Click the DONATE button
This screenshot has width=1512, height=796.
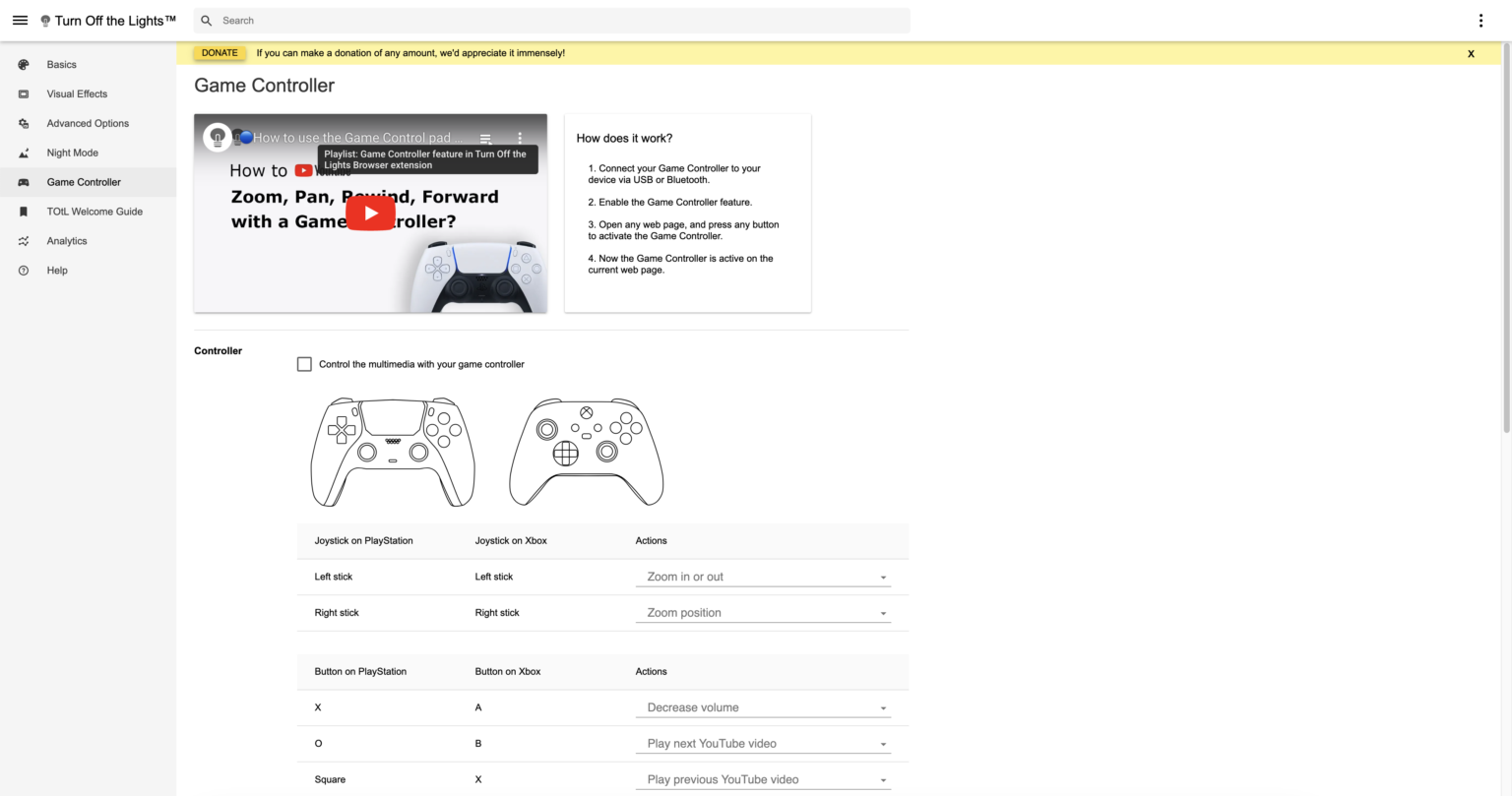pyautogui.click(x=219, y=53)
